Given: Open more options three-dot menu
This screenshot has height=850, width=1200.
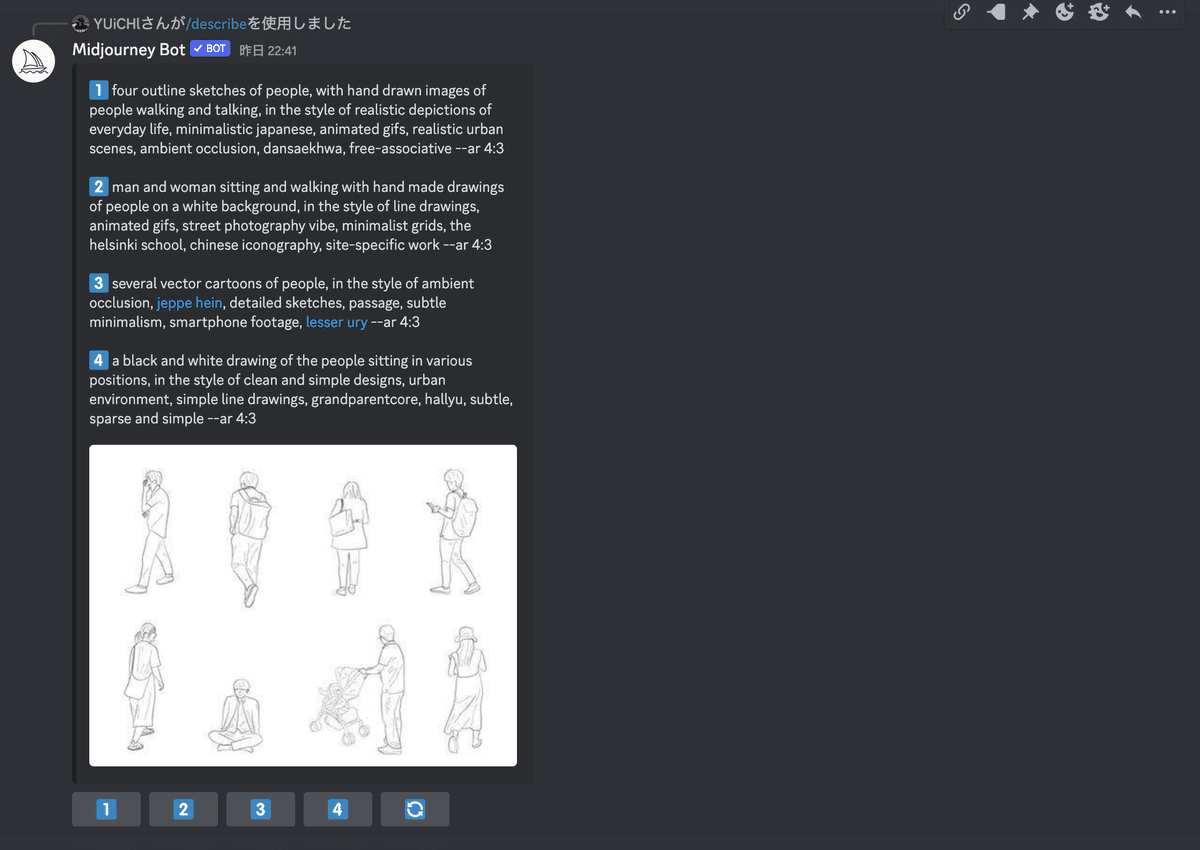Looking at the screenshot, I should coord(1167,12).
